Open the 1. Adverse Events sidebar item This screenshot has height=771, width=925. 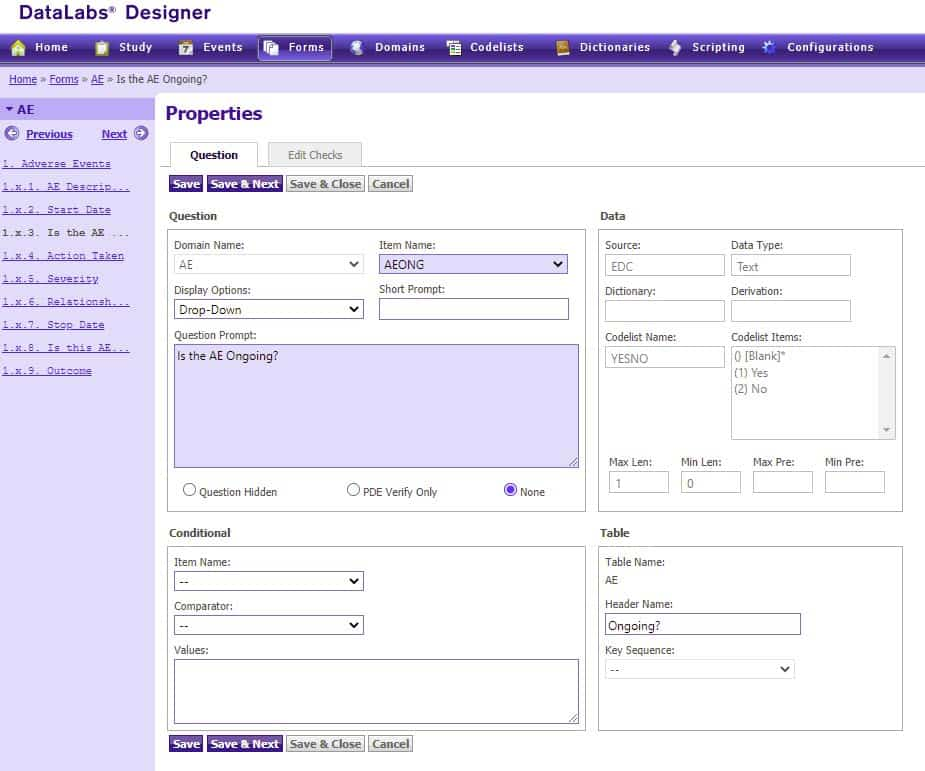[x=57, y=163]
